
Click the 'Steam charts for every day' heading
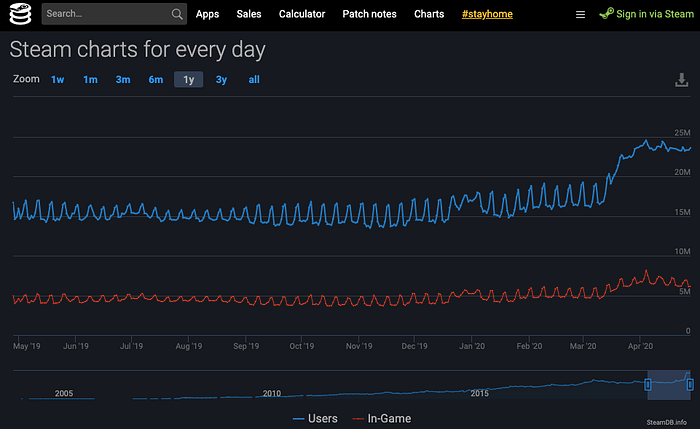(138, 49)
